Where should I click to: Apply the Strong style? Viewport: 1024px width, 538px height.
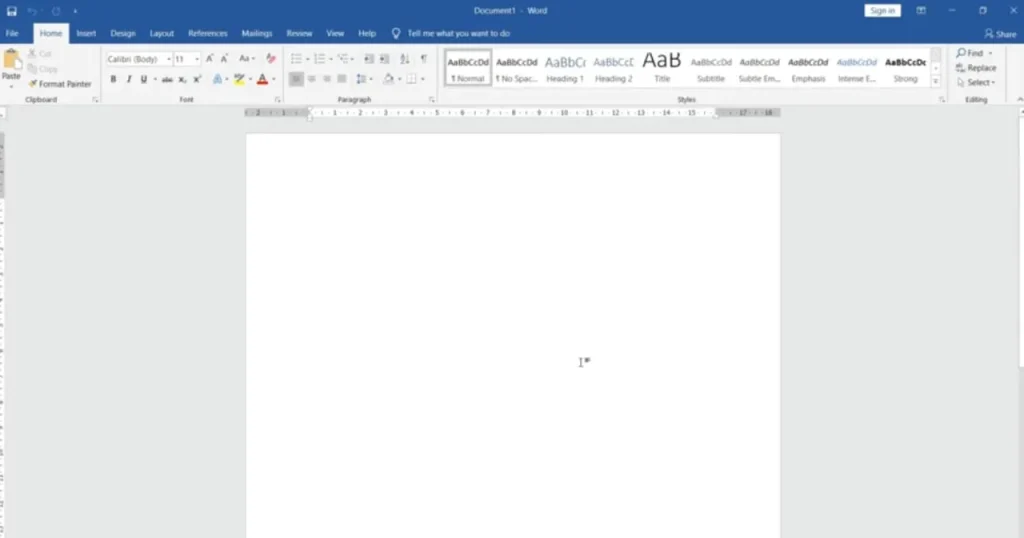905,68
